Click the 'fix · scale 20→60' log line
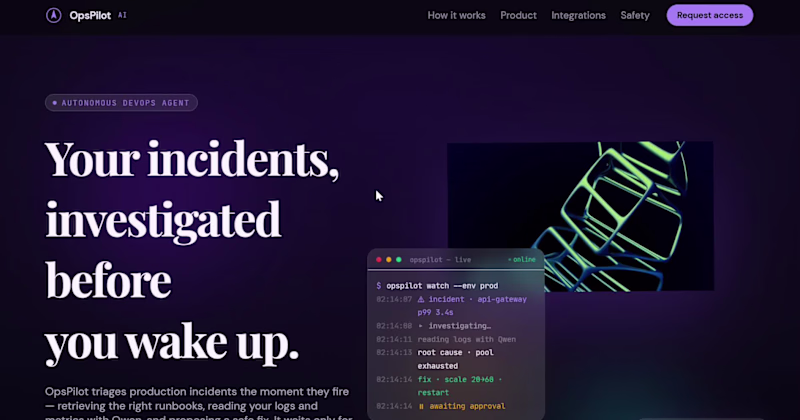This screenshot has height=420, width=800. click(x=460, y=380)
